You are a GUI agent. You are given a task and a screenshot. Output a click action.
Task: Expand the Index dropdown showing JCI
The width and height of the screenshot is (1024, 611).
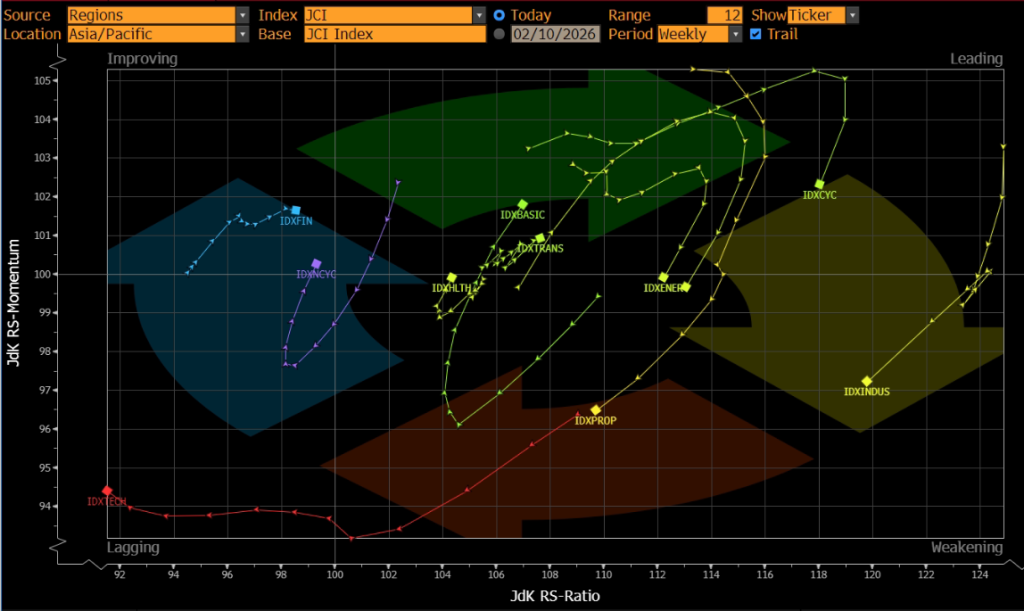[x=394, y=16]
